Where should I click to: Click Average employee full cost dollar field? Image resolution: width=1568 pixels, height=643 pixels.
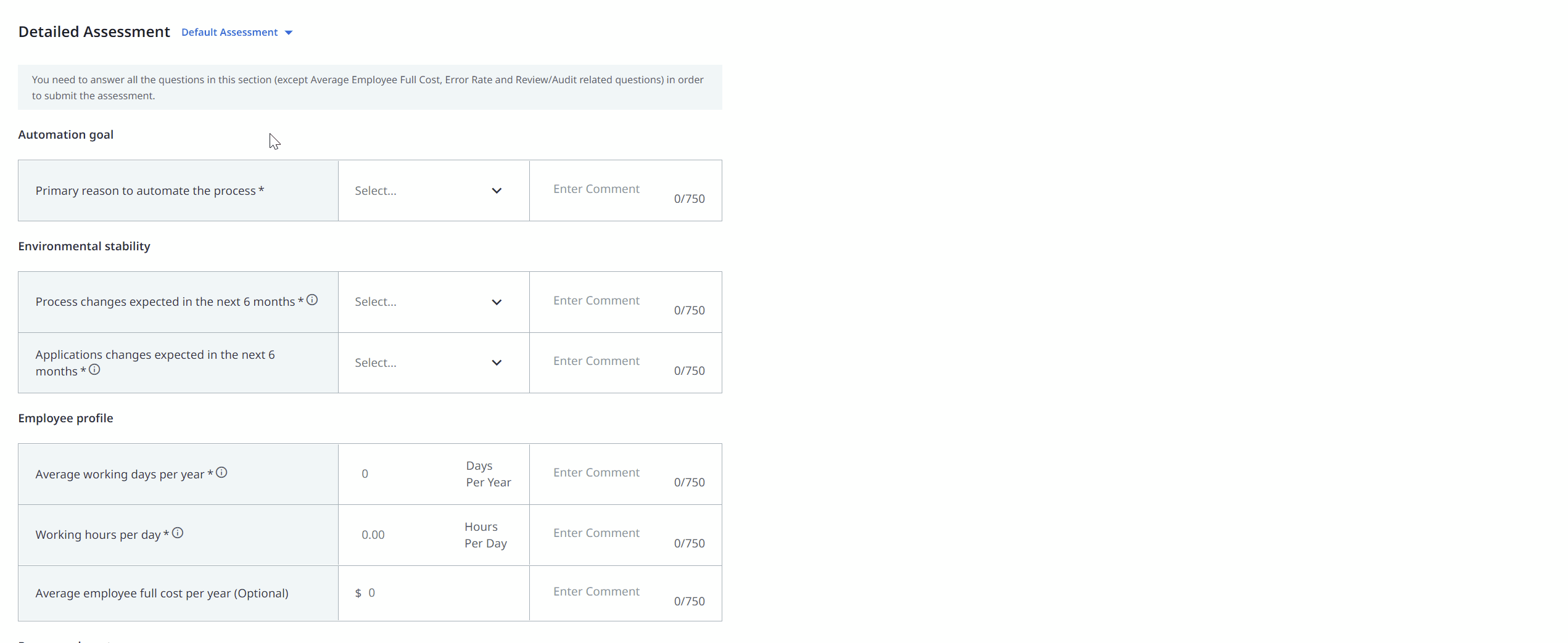point(432,593)
